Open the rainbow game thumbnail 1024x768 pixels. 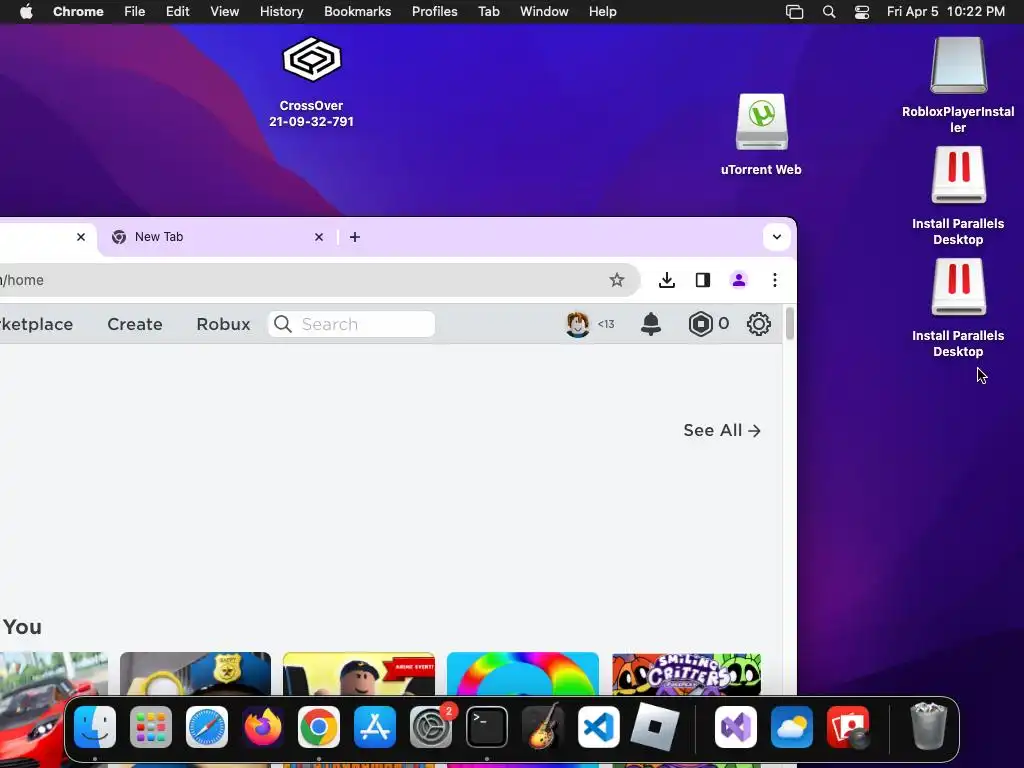pos(522,674)
